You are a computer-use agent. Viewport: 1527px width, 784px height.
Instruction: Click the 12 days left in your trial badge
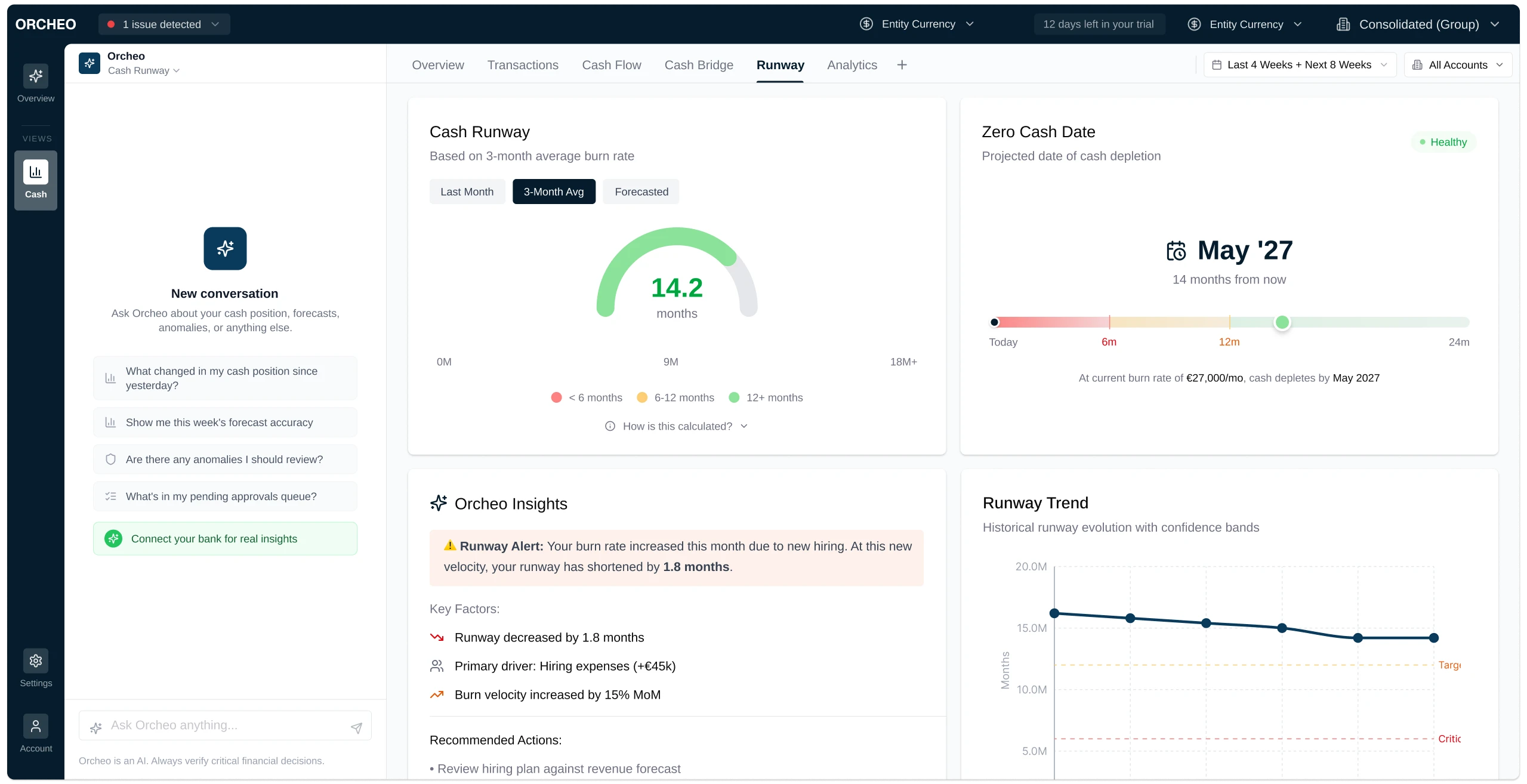pos(1099,24)
